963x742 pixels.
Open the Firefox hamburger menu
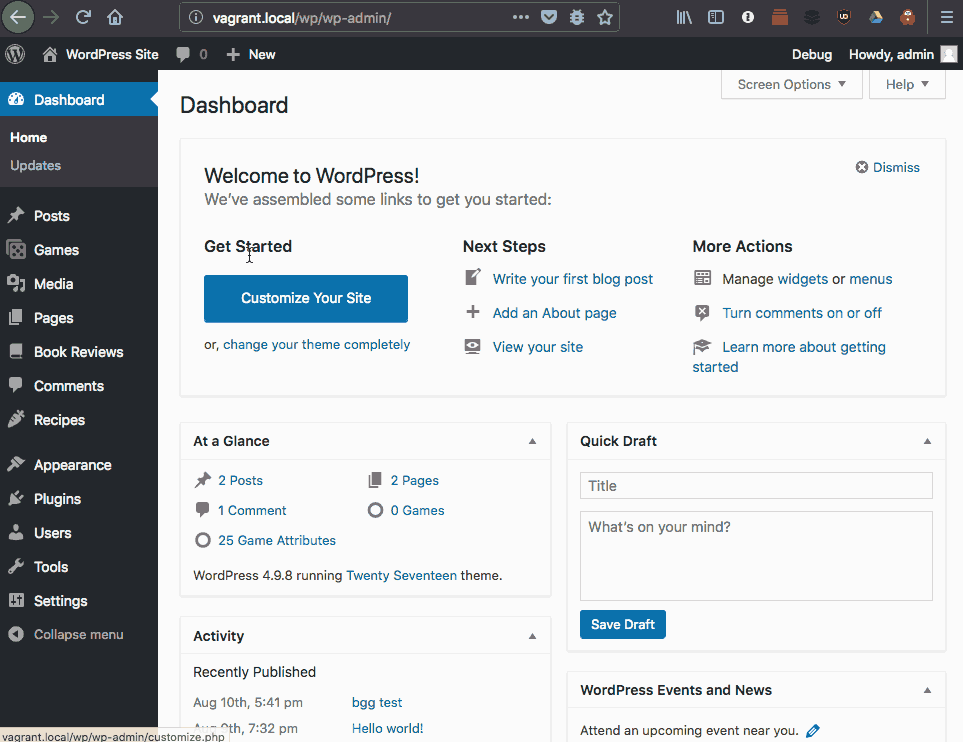(x=946, y=17)
